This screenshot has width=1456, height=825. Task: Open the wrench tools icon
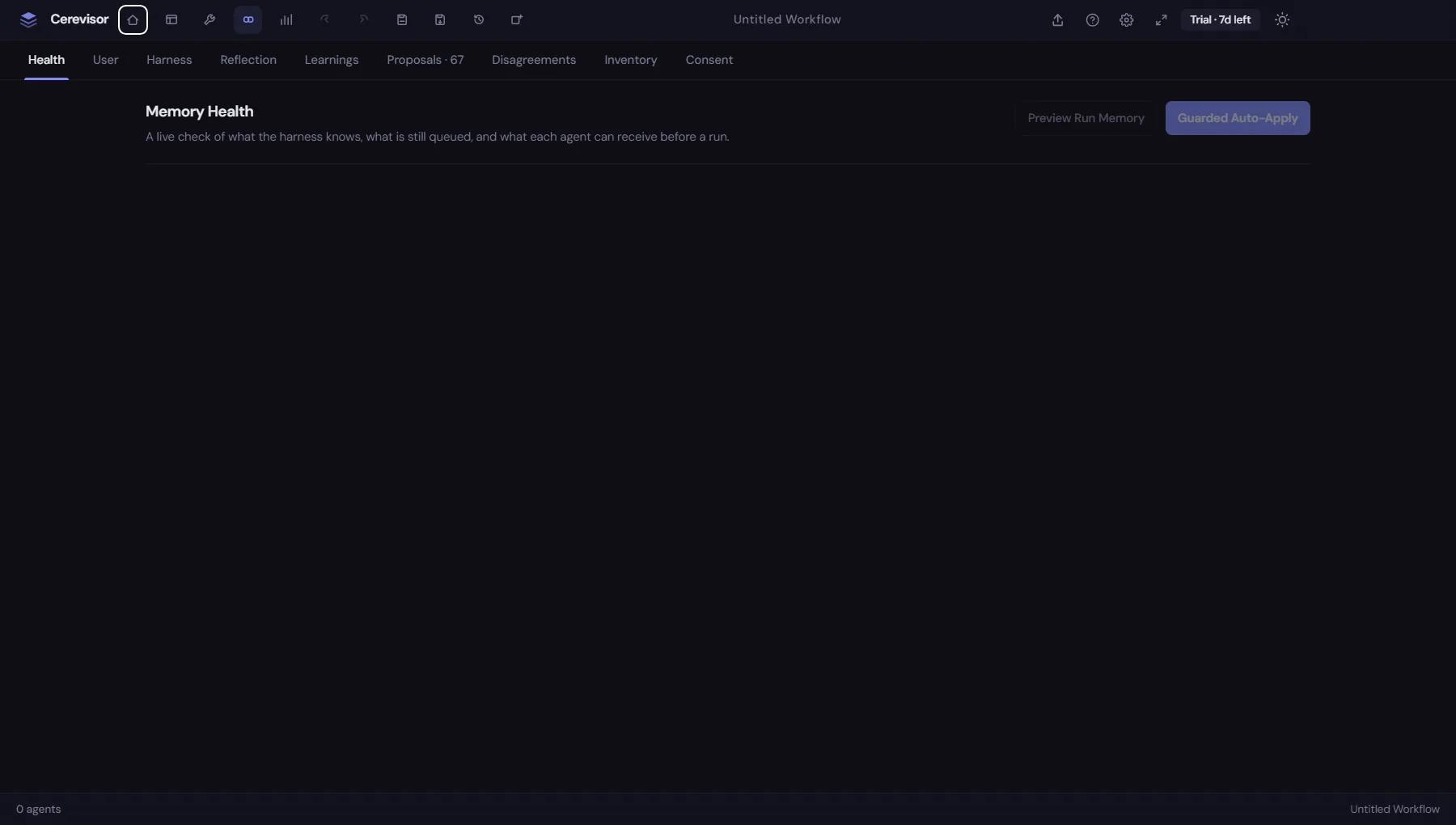(x=210, y=19)
